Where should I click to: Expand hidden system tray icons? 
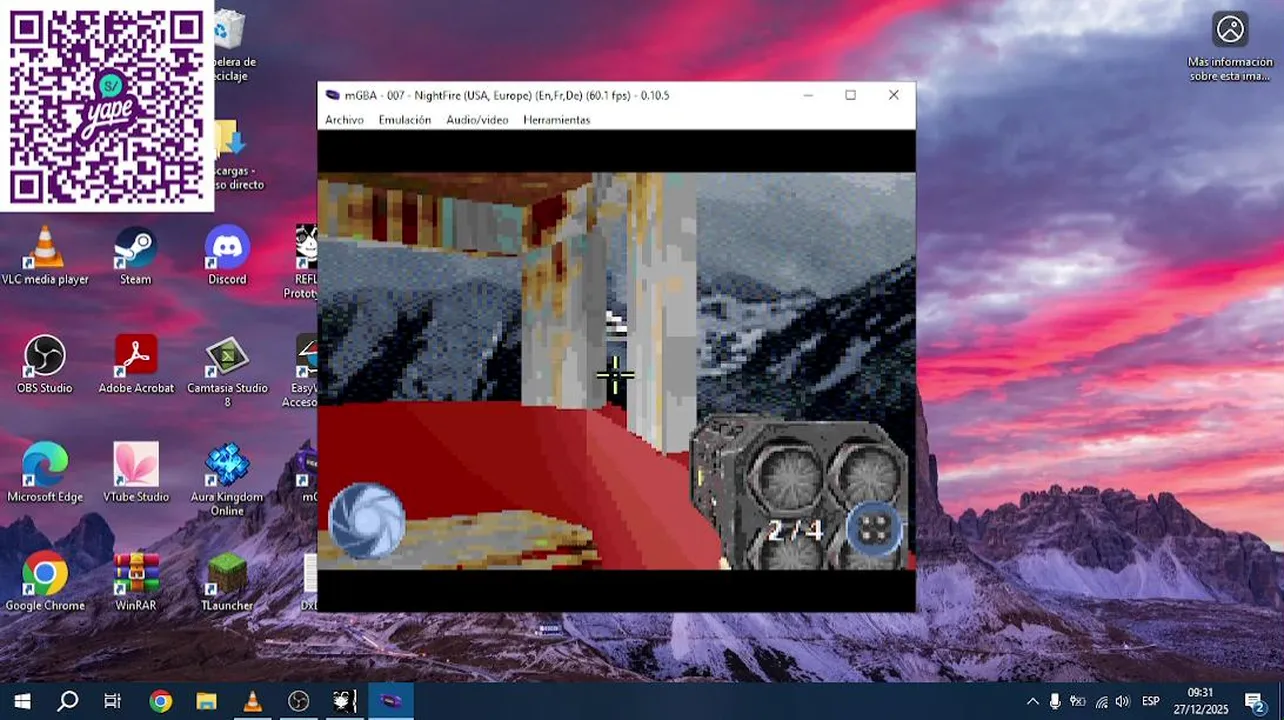[1033, 702]
